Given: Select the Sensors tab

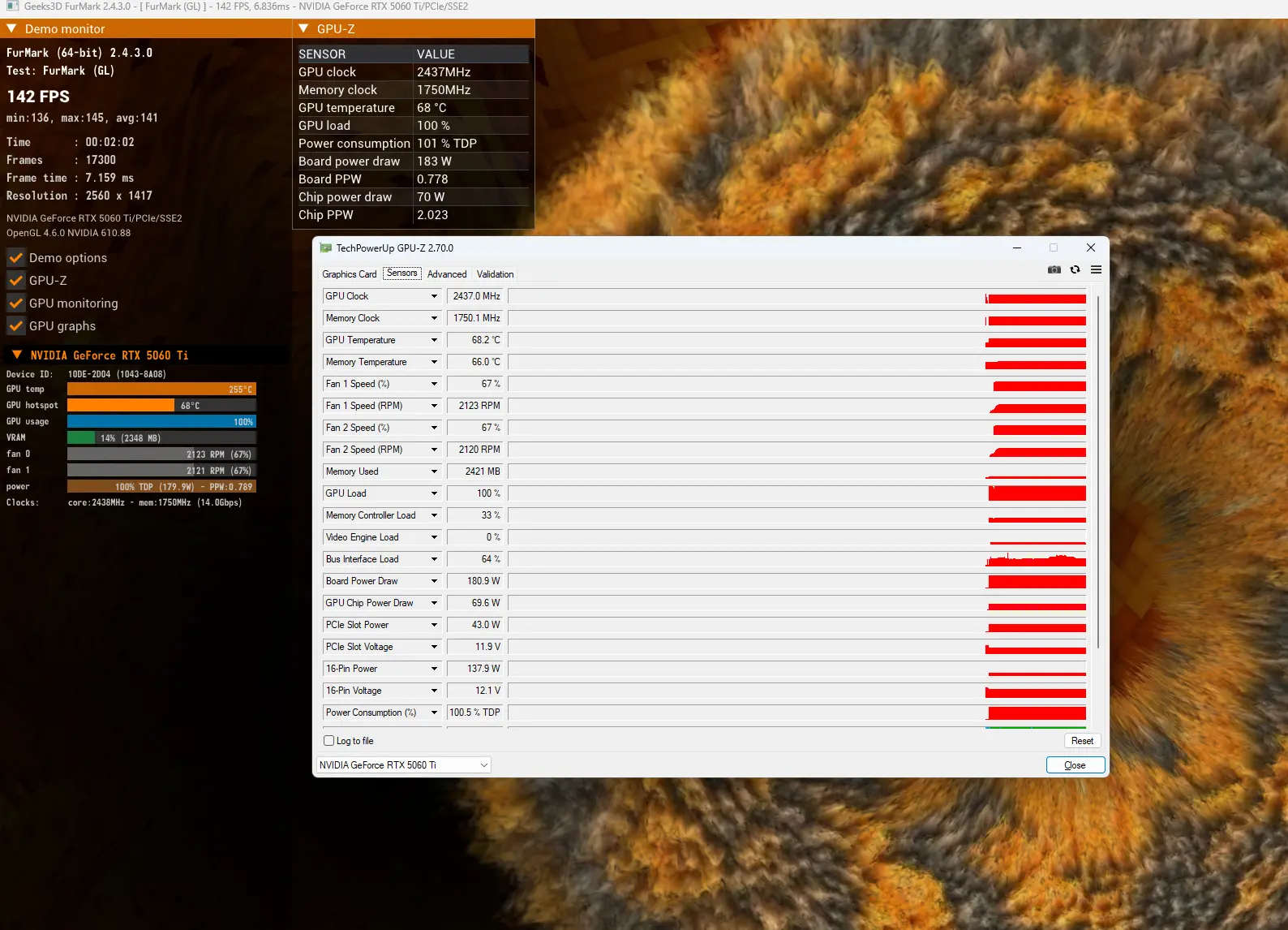Looking at the screenshot, I should [x=402, y=273].
